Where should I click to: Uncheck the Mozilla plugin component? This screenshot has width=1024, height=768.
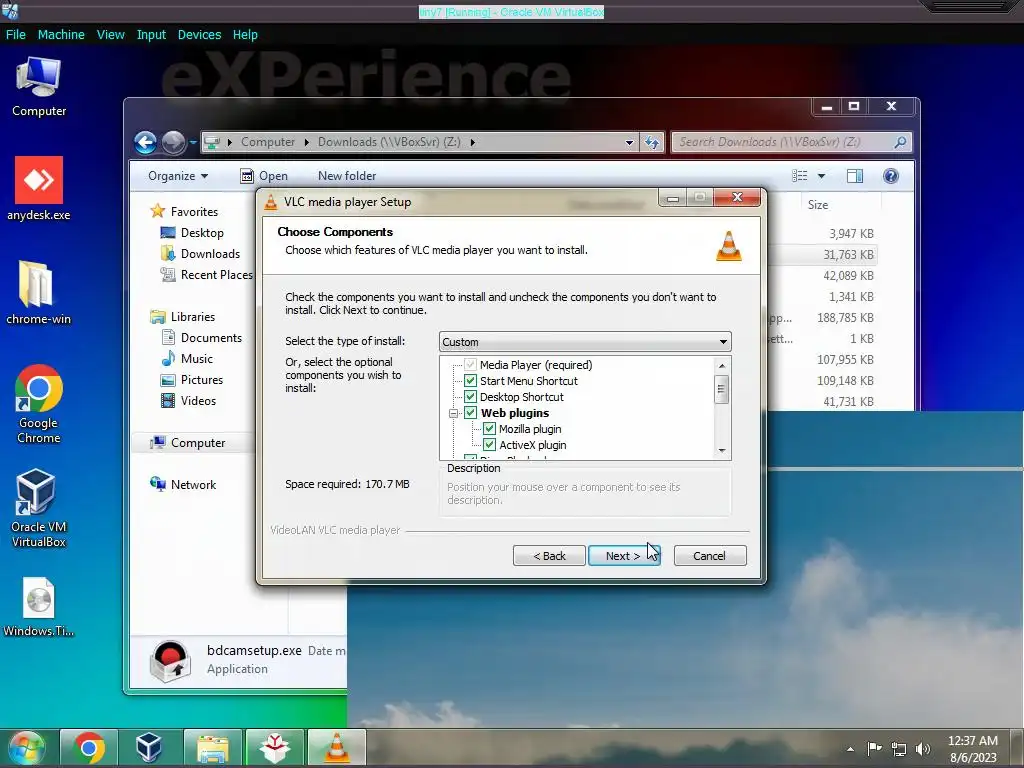click(x=489, y=429)
